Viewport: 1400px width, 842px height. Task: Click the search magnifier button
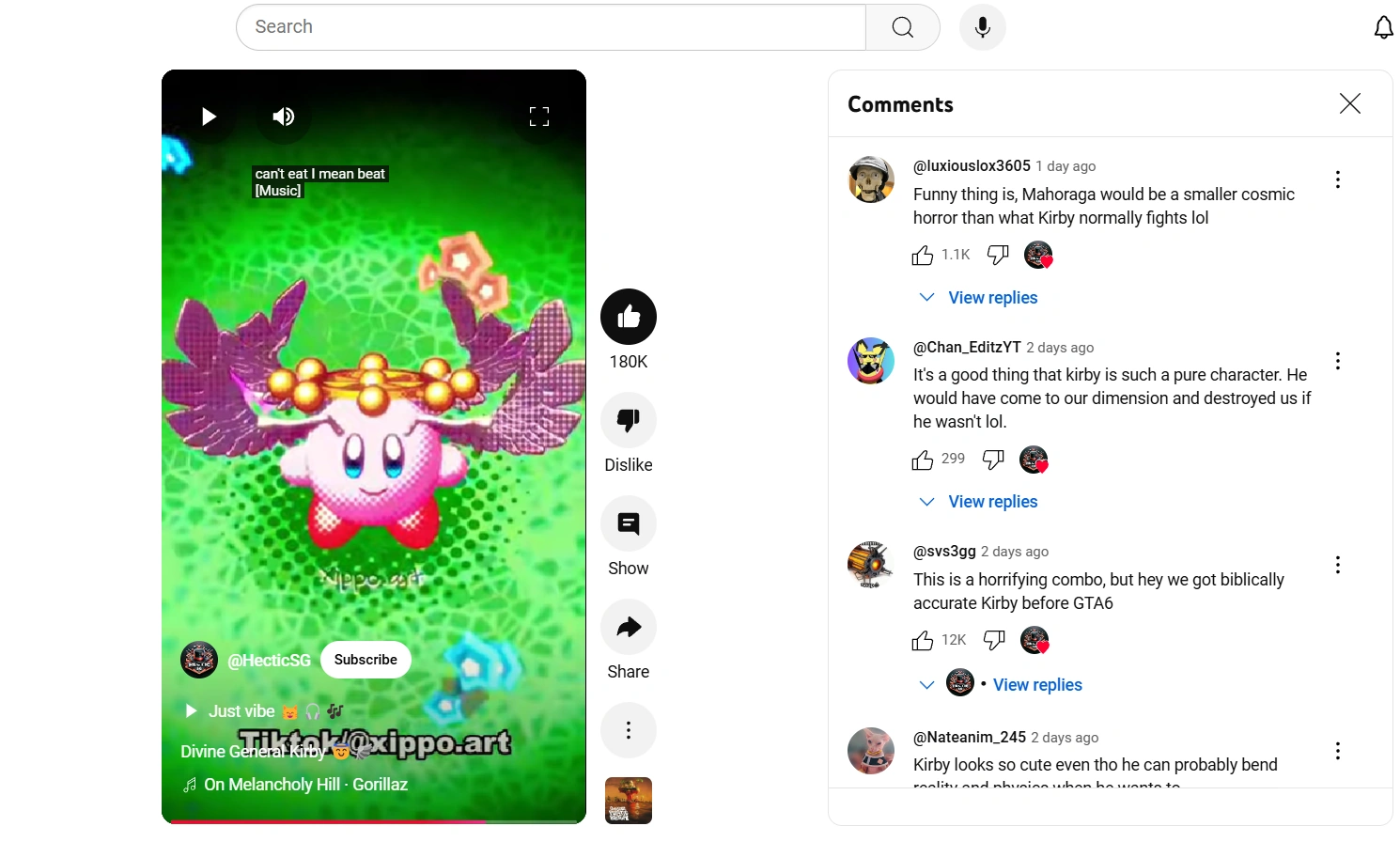[x=903, y=27]
